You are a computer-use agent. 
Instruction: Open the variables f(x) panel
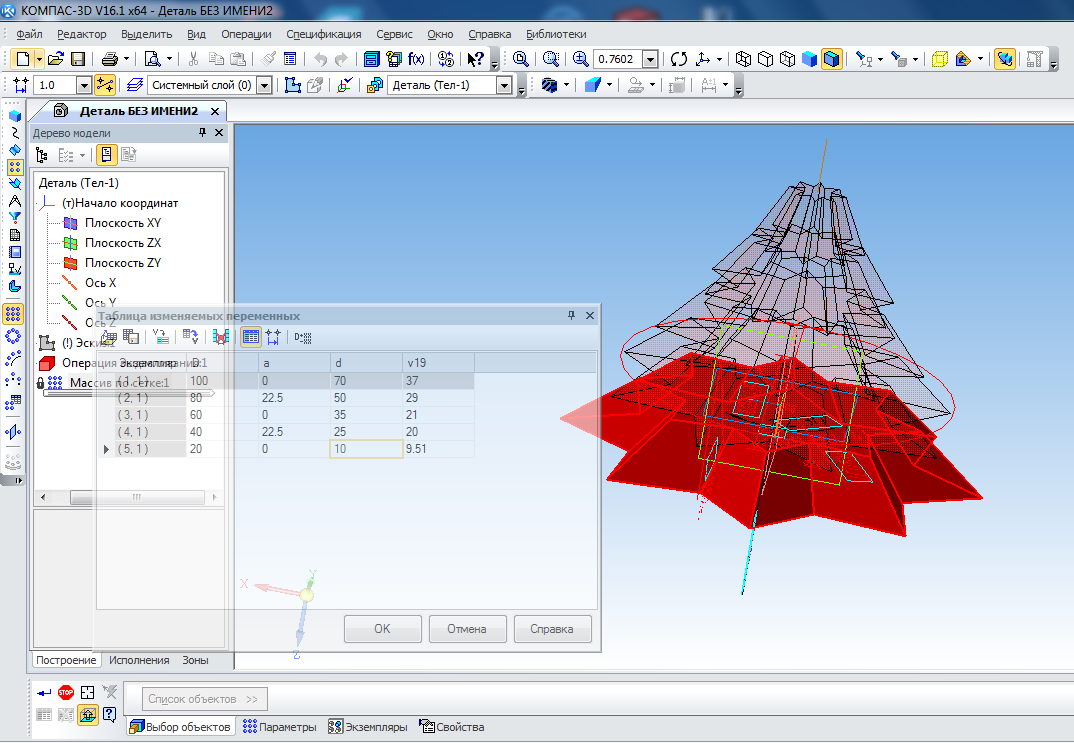pos(416,59)
